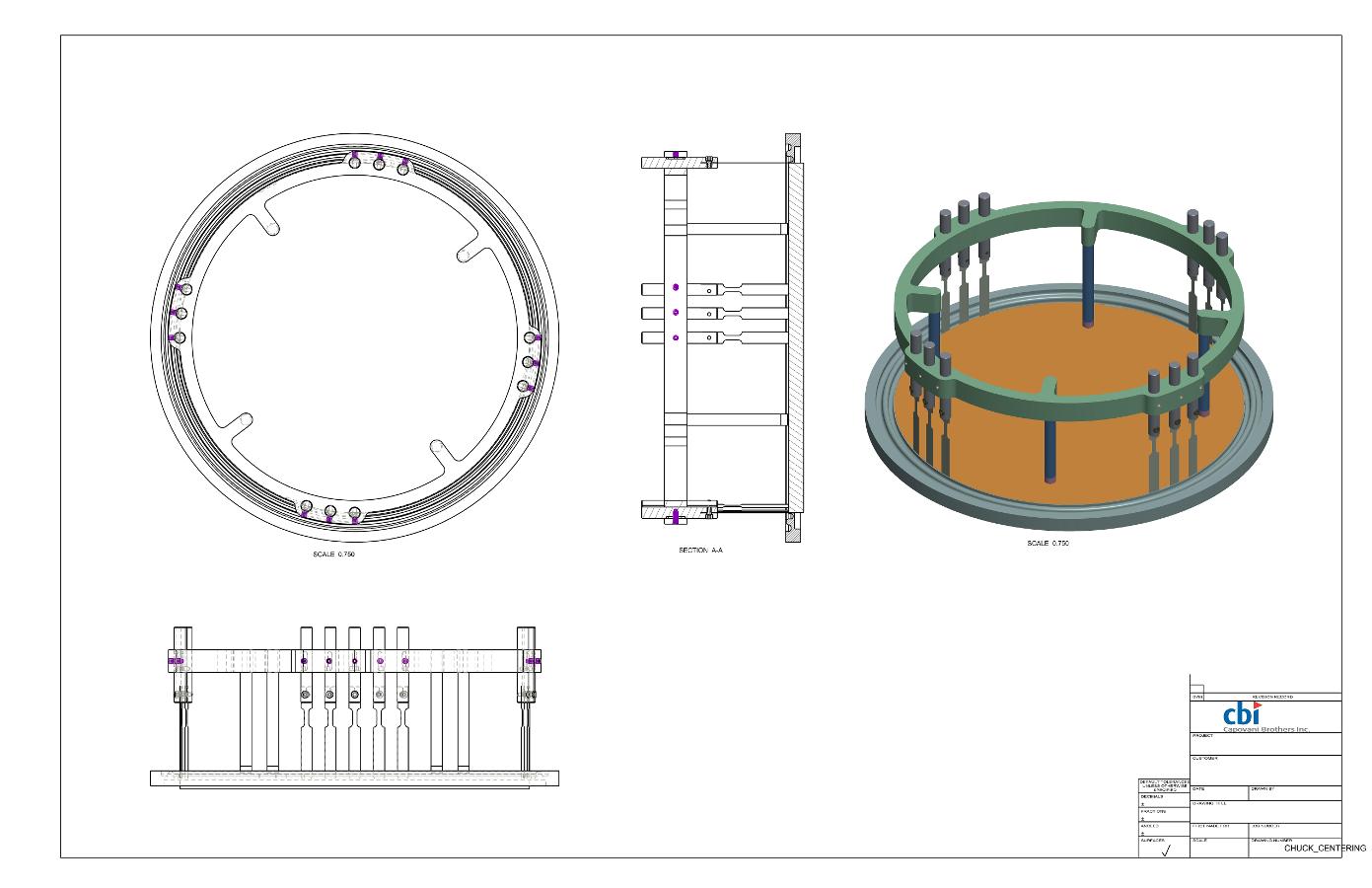Viewport: 1372px width, 888px height.
Task: Click the SCALE 0.750 label under the top view
Action: [333, 555]
